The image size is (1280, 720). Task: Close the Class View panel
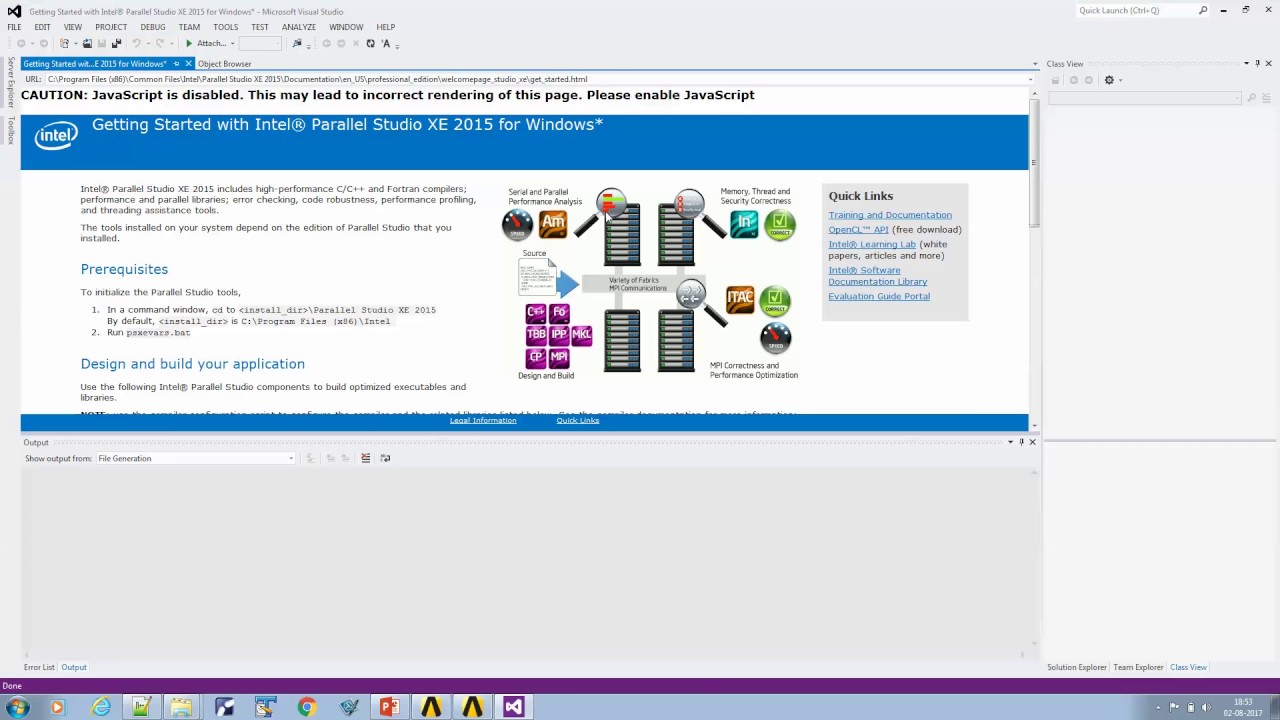(x=1269, y=63)
